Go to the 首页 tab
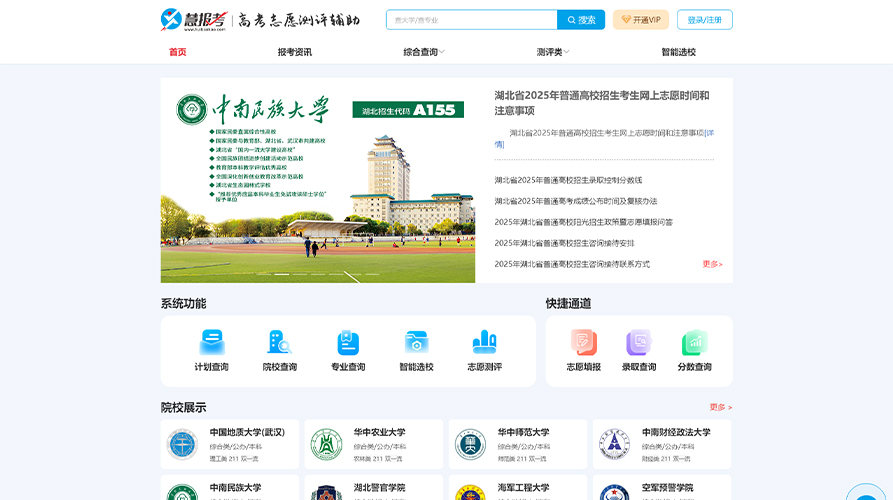Screen dimensions: 893x500 pyautogui.click(x=178, y=52)
